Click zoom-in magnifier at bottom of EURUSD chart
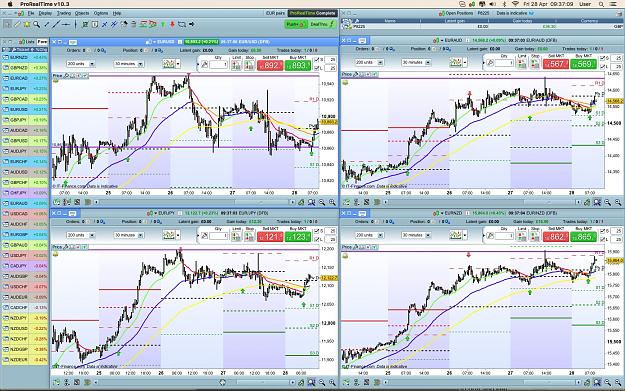The height and width of the screenshot is (391, 625). [332, 202]
